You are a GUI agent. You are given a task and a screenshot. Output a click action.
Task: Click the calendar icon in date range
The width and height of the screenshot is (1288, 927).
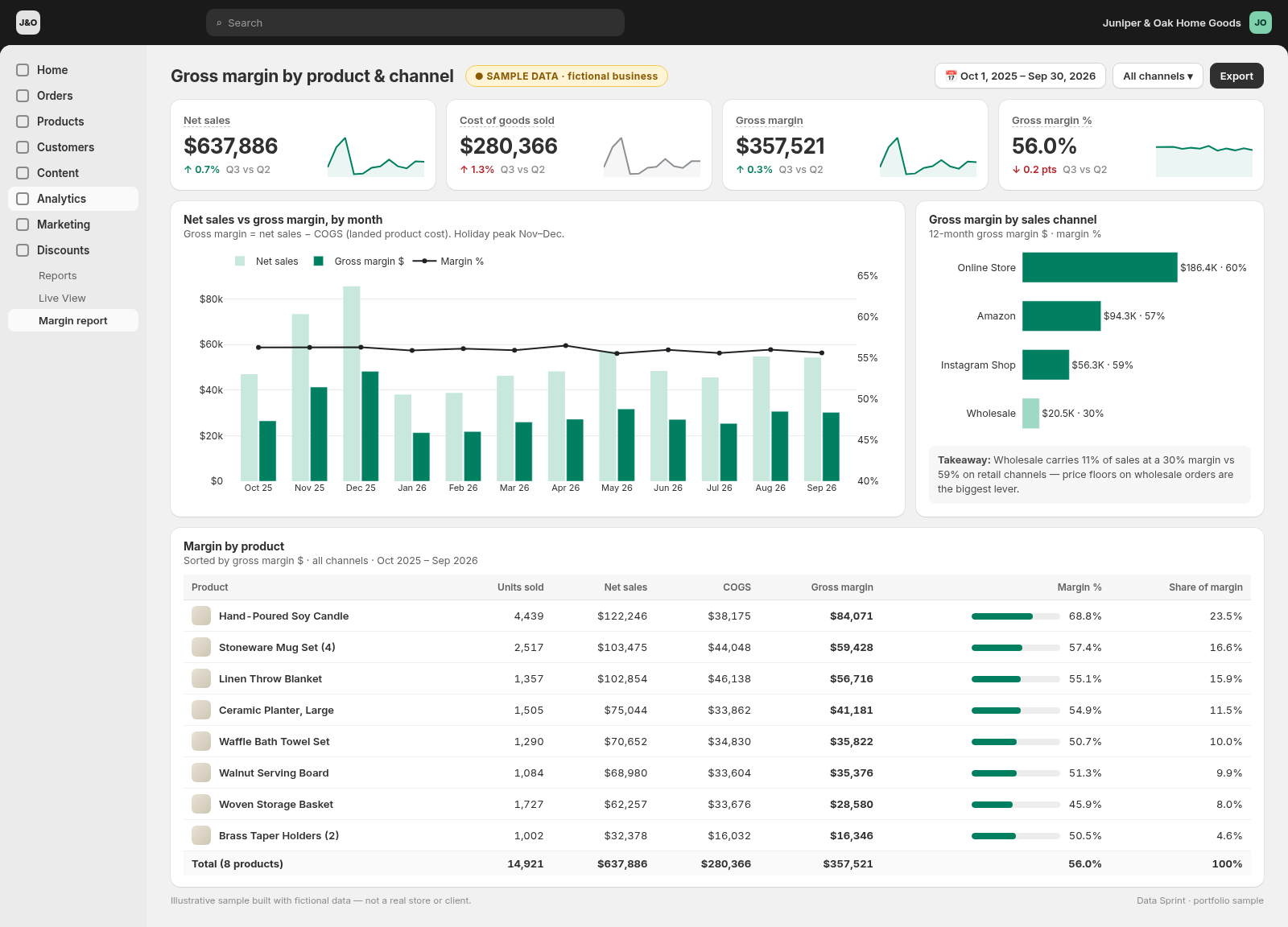[951, 76]
